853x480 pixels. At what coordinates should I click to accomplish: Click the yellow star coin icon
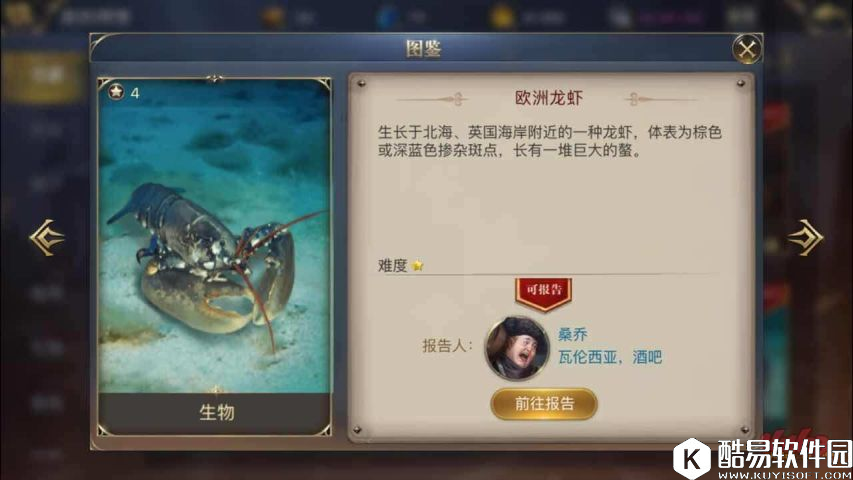(502, 17)
